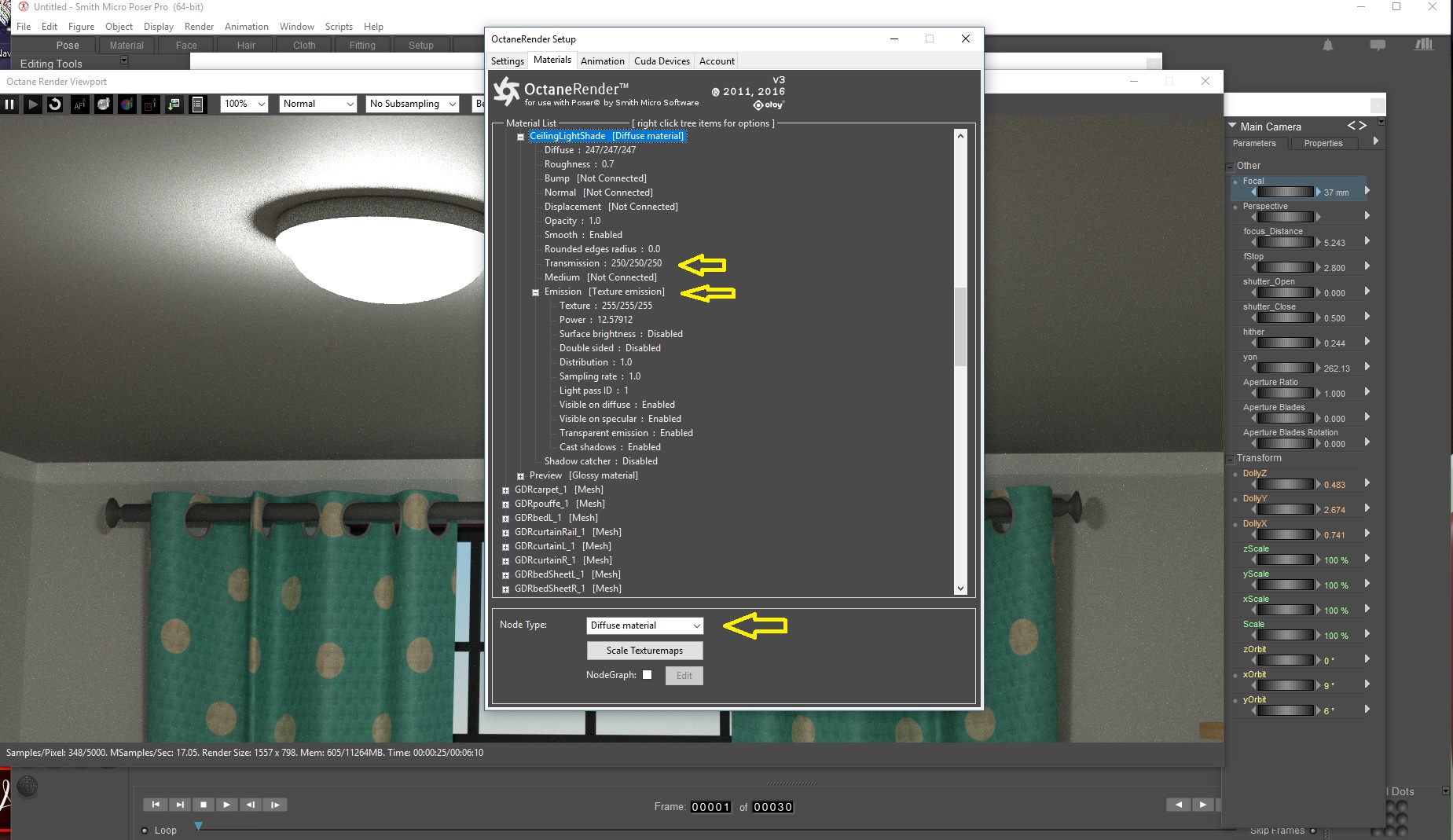
Task: Open the Figure menu
Action: point(81,27)
